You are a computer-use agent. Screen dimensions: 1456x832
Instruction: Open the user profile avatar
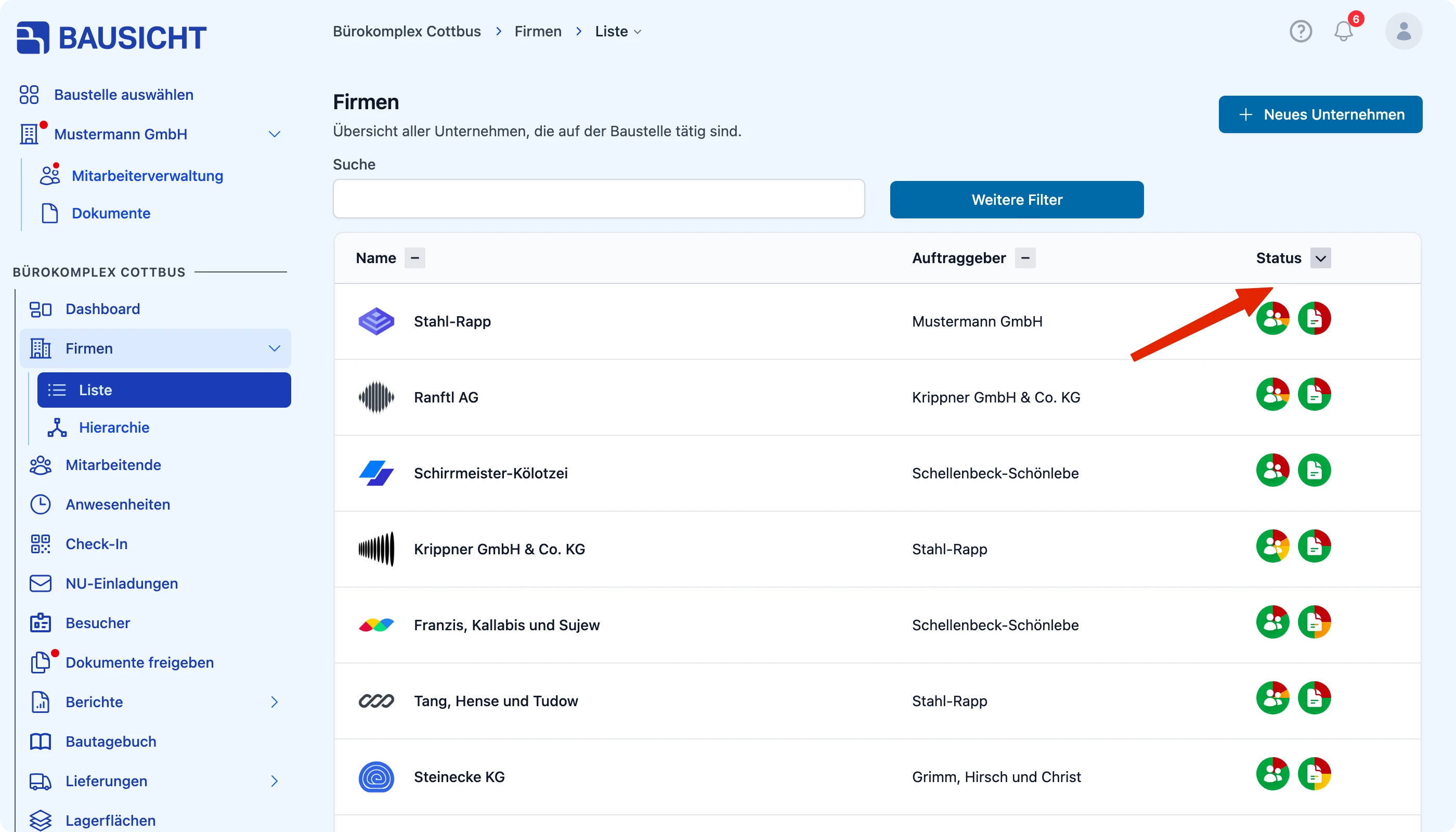click(1403, 31)
